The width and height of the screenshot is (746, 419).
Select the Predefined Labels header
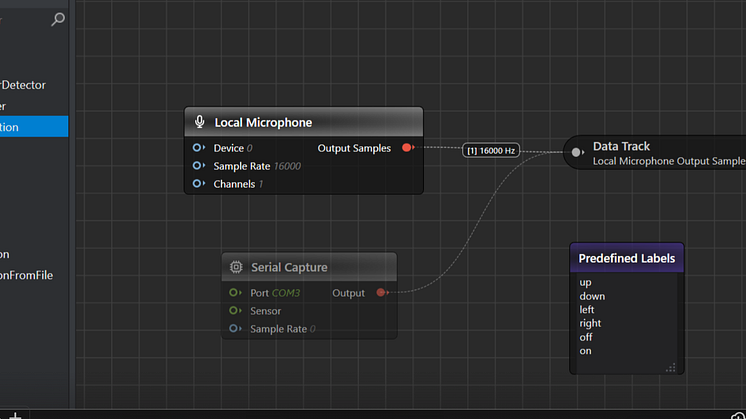pyautogui.click(x=627, y=258)
